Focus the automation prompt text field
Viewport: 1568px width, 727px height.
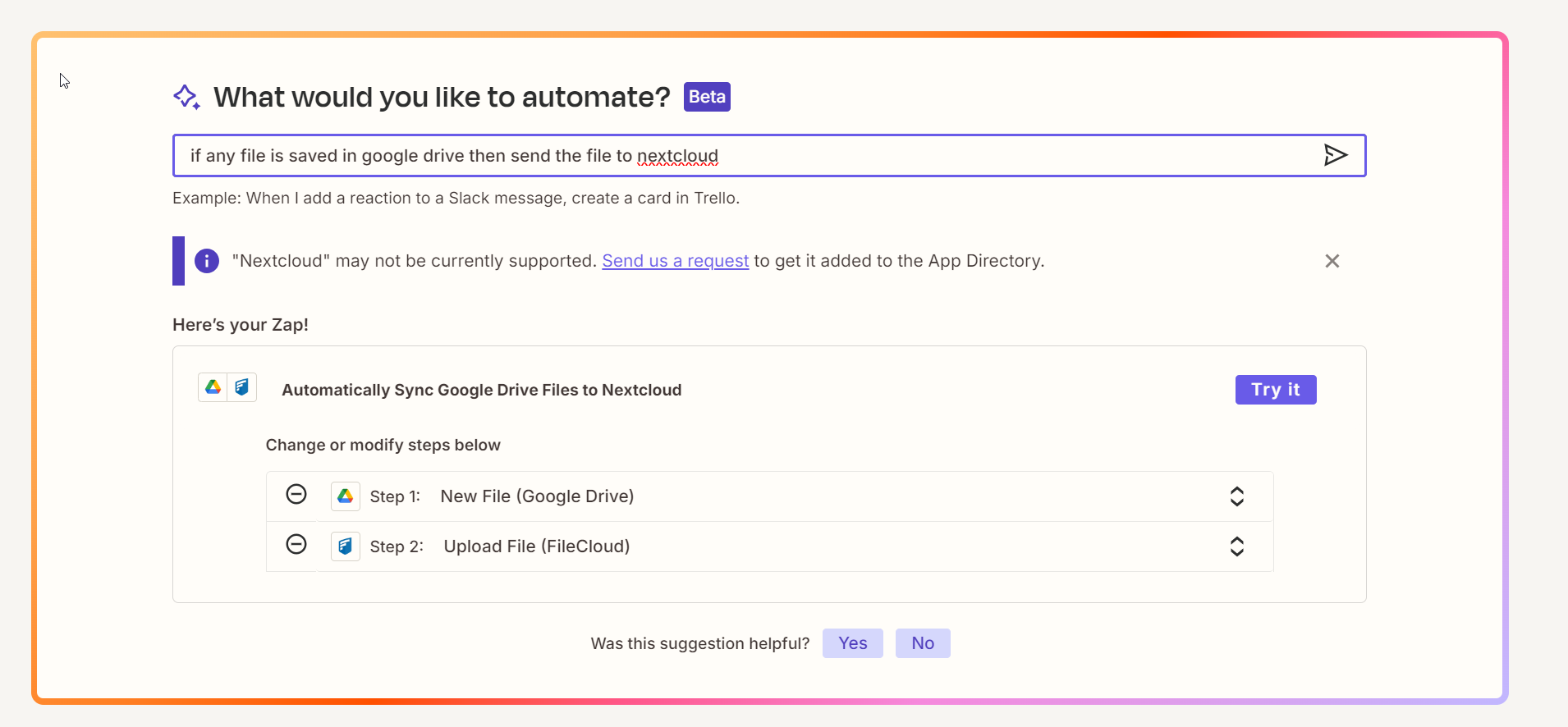739,156
